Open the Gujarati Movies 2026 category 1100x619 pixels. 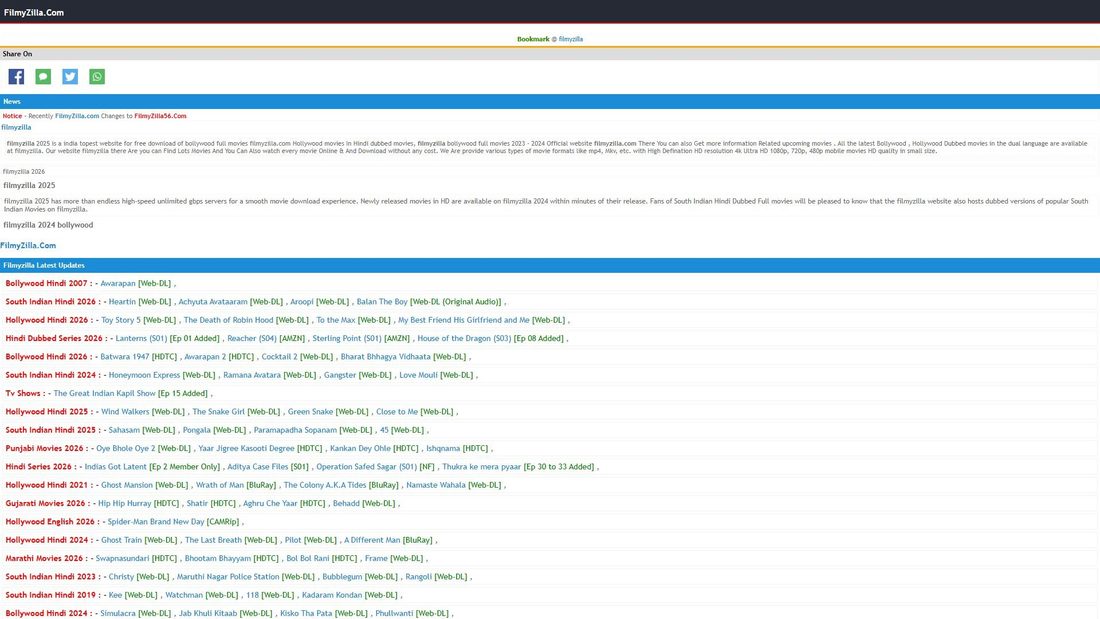coord(46,503)
